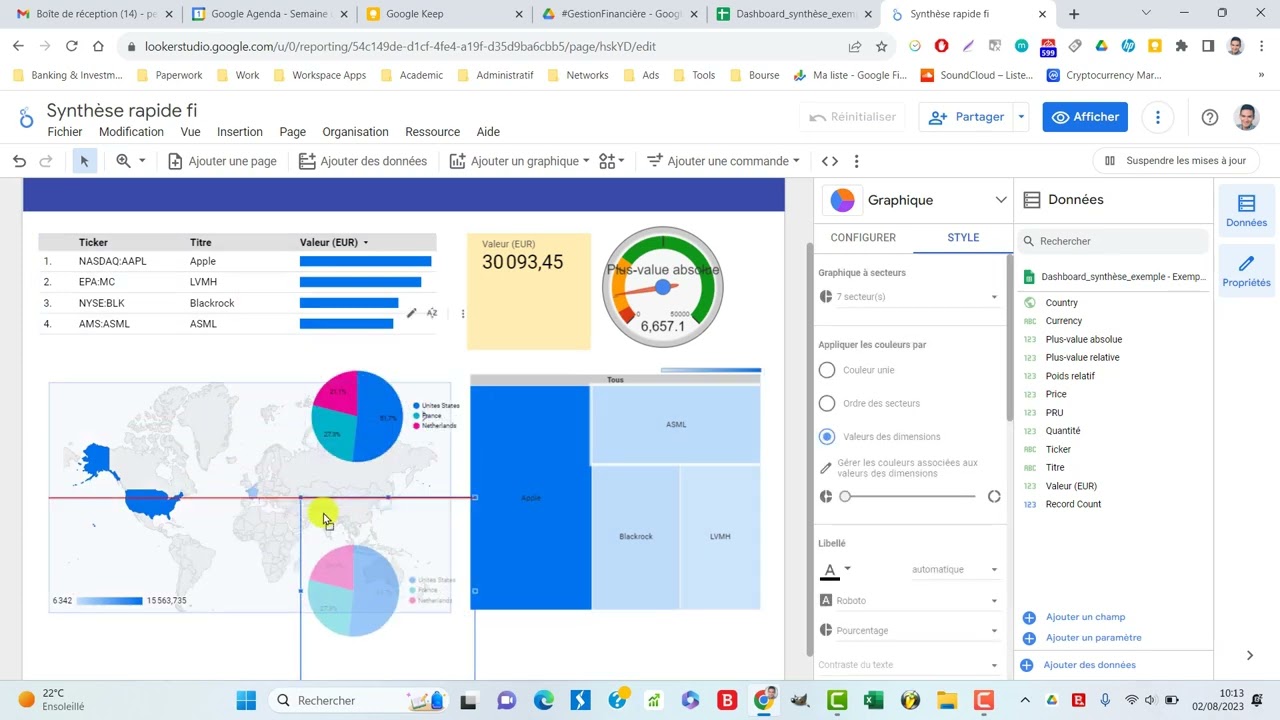Select the Record Count field
The image size is (1280, 720).
pyautogui.click(x=1073, y=504)
